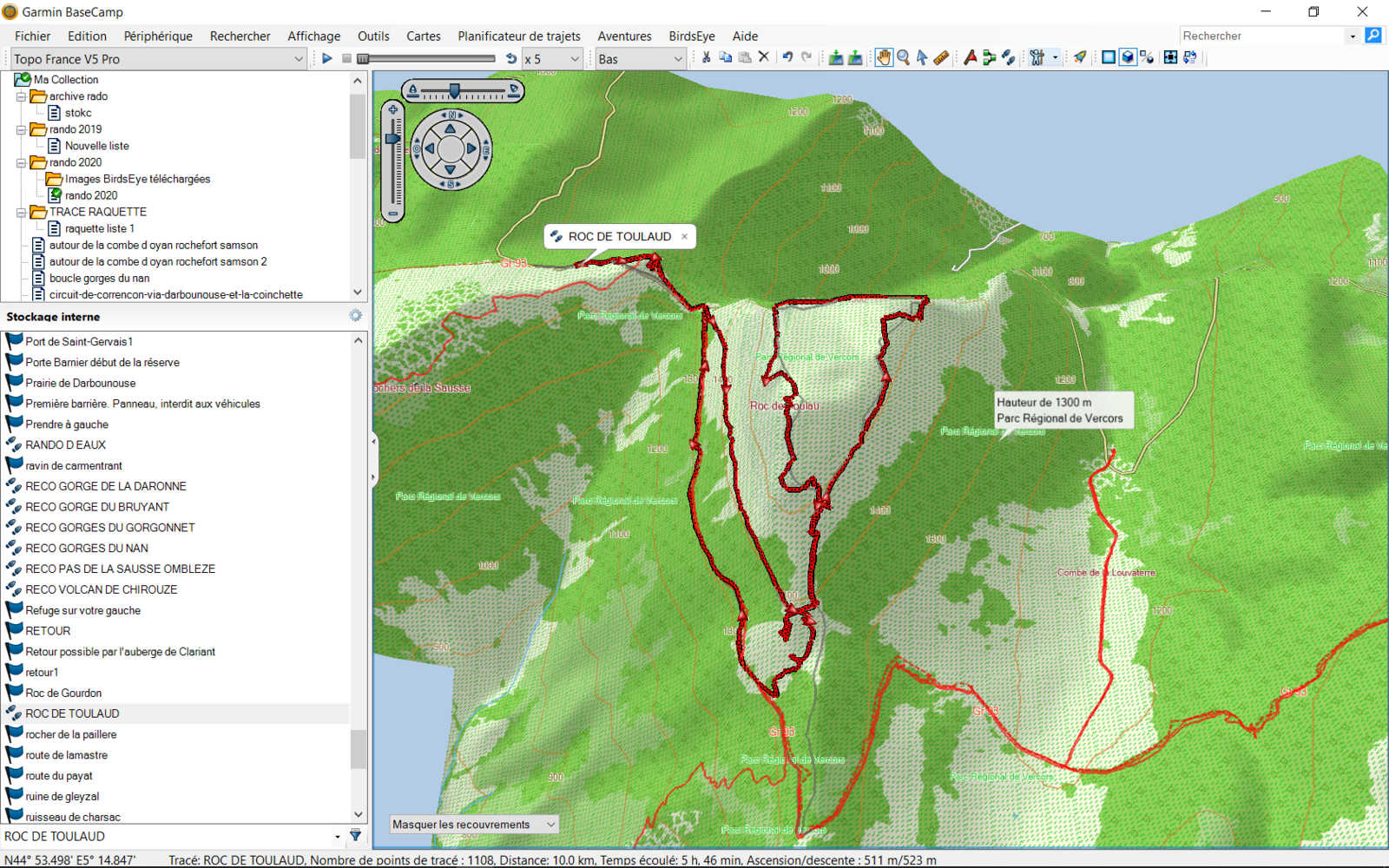The image size is (1389, 868).
Task: Open the activity profile dropdown arrow
Action: [1055, 58]
